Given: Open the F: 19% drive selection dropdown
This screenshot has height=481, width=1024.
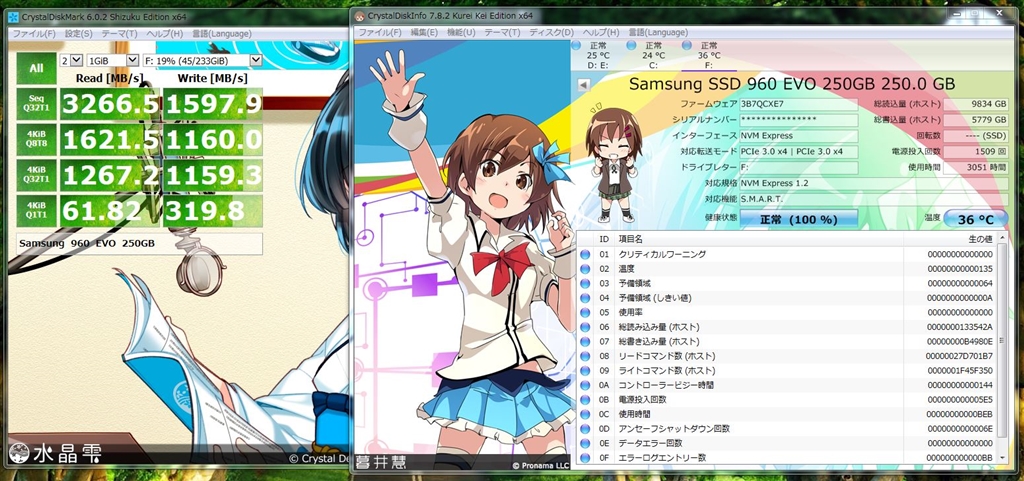Looking at the screenshot, I should click(202, 60).
